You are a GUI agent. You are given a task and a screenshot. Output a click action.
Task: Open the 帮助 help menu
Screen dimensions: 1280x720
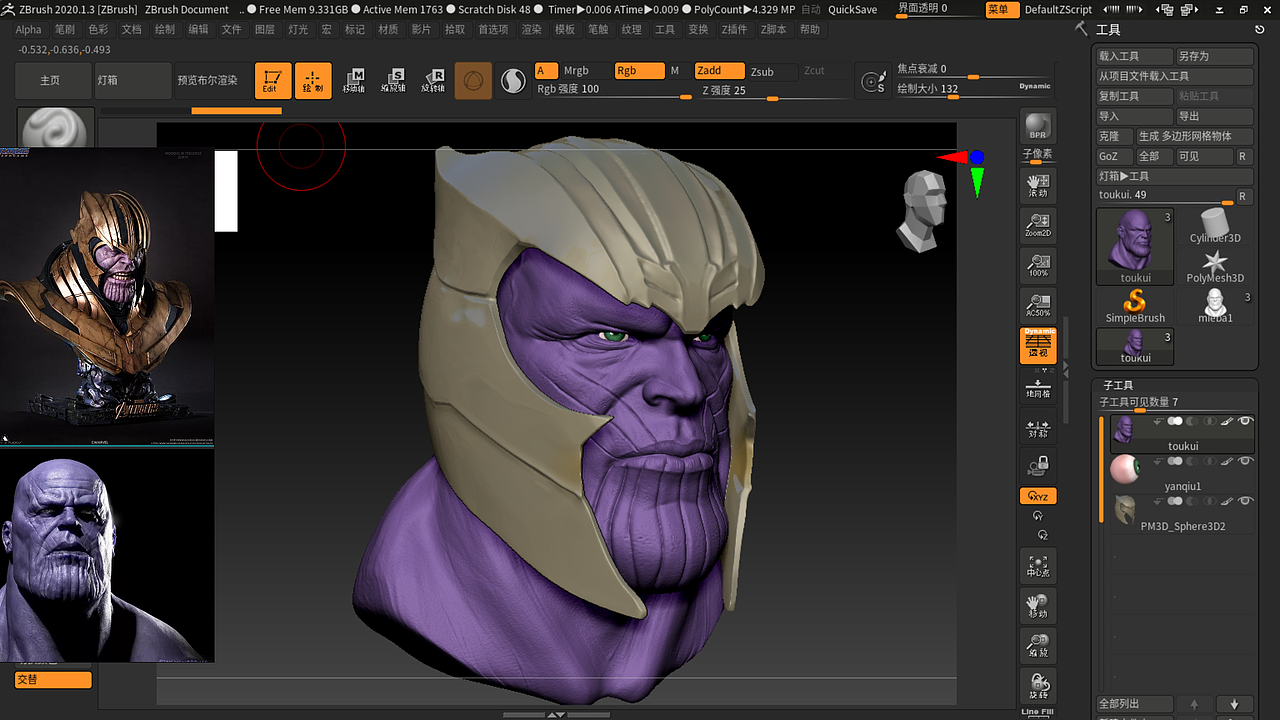(x=809, y=30)
